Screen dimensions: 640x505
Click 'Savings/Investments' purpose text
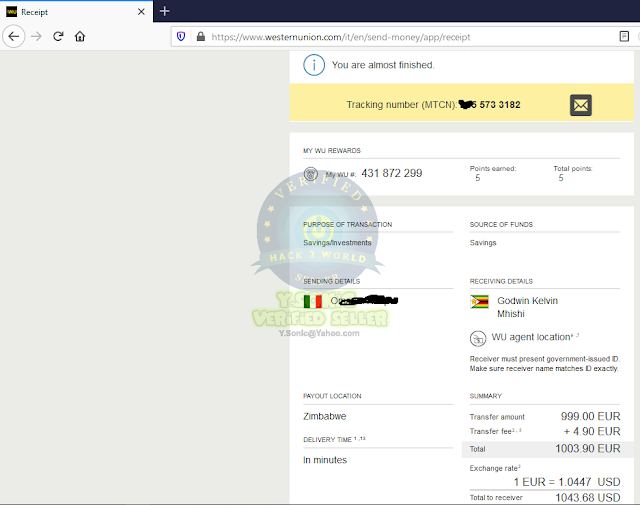click(337, 242)
